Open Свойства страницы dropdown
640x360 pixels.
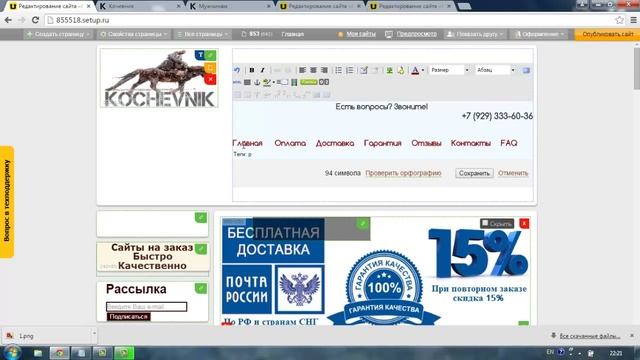pos(134,34)
